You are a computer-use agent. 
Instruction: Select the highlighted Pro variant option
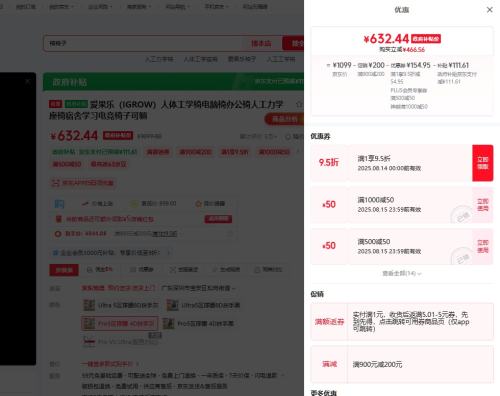tap(120, 323)
